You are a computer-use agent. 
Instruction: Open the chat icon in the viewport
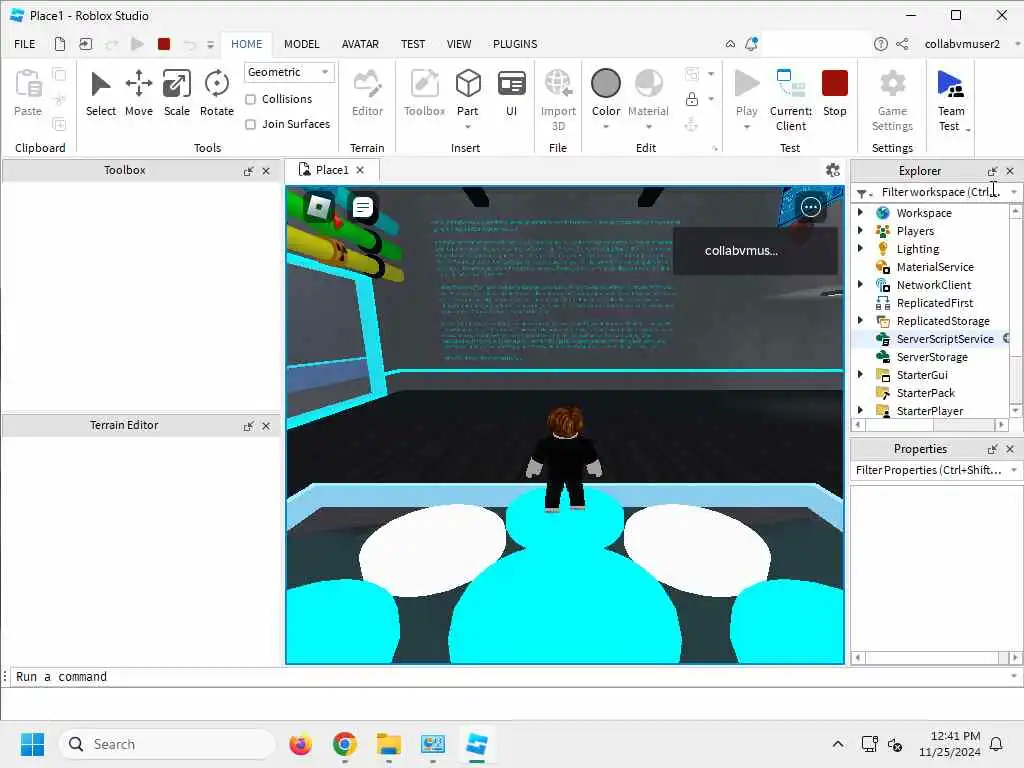tap(362, 208)
